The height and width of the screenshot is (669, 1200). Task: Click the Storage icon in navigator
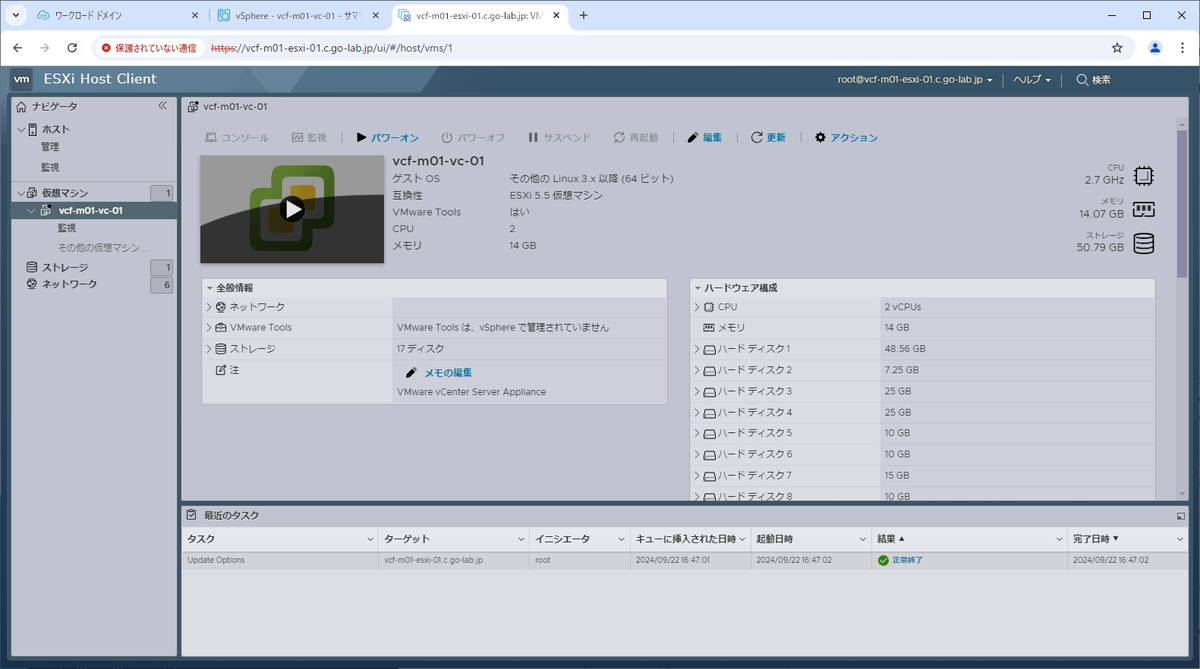[32, 267]
